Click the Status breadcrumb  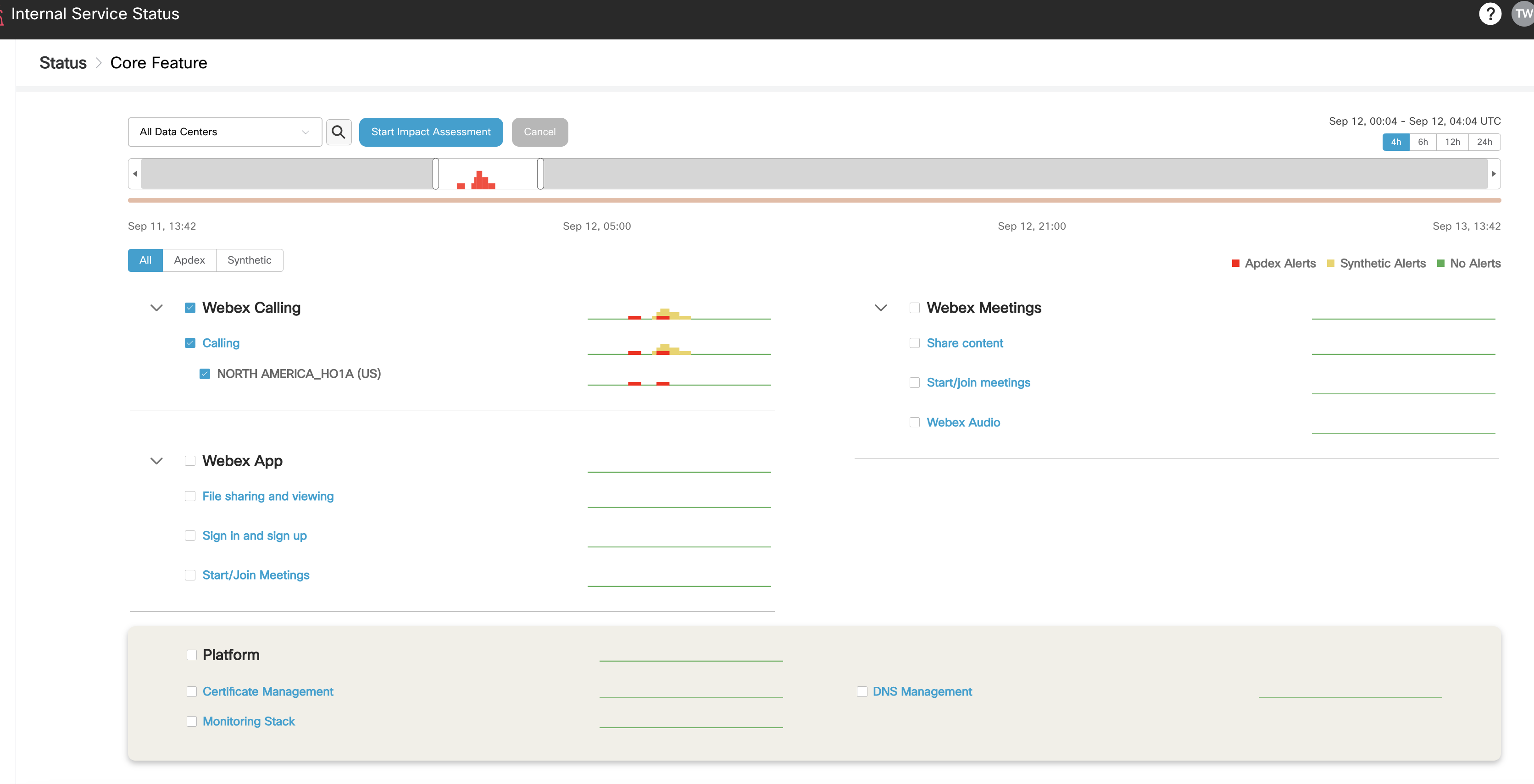[62, 62]
